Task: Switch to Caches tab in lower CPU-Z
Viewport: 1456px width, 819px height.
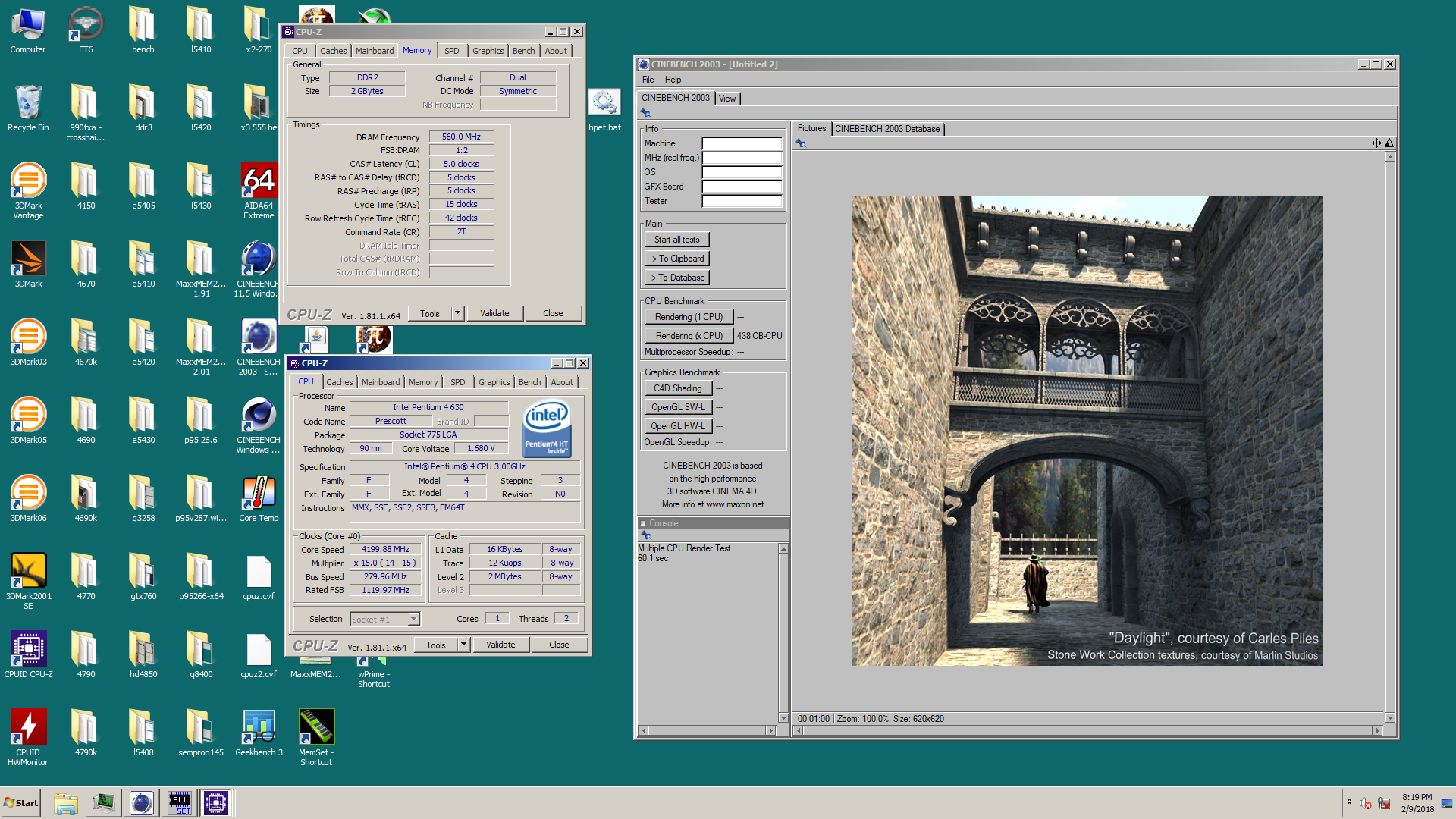Action: point(340,382)
